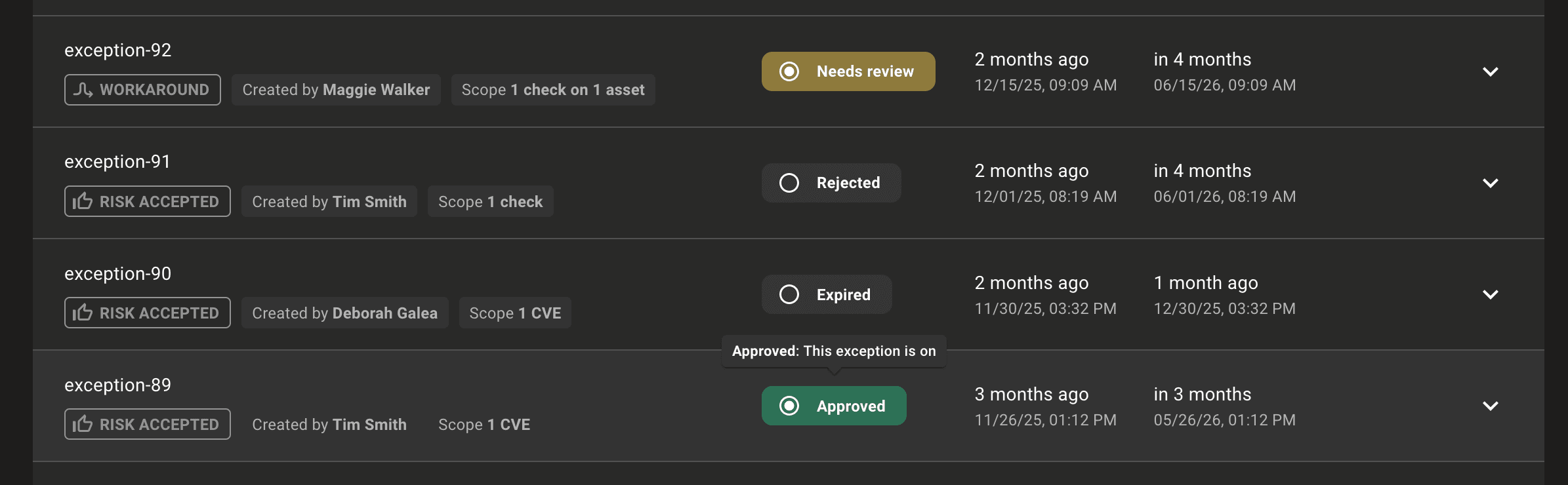Image resolution: width=1568 pixels, height=485 pixels.
Task: Open the exception-89 entry
Action: coord(117,385)
